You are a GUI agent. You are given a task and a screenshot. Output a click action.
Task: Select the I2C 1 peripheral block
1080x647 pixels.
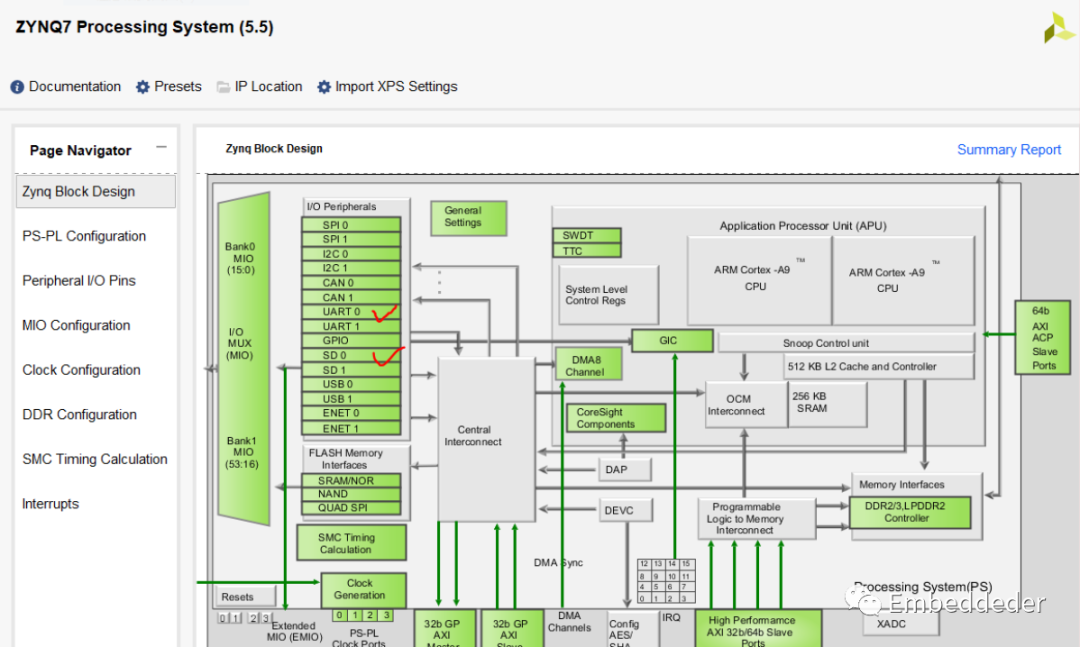[351, 268]
